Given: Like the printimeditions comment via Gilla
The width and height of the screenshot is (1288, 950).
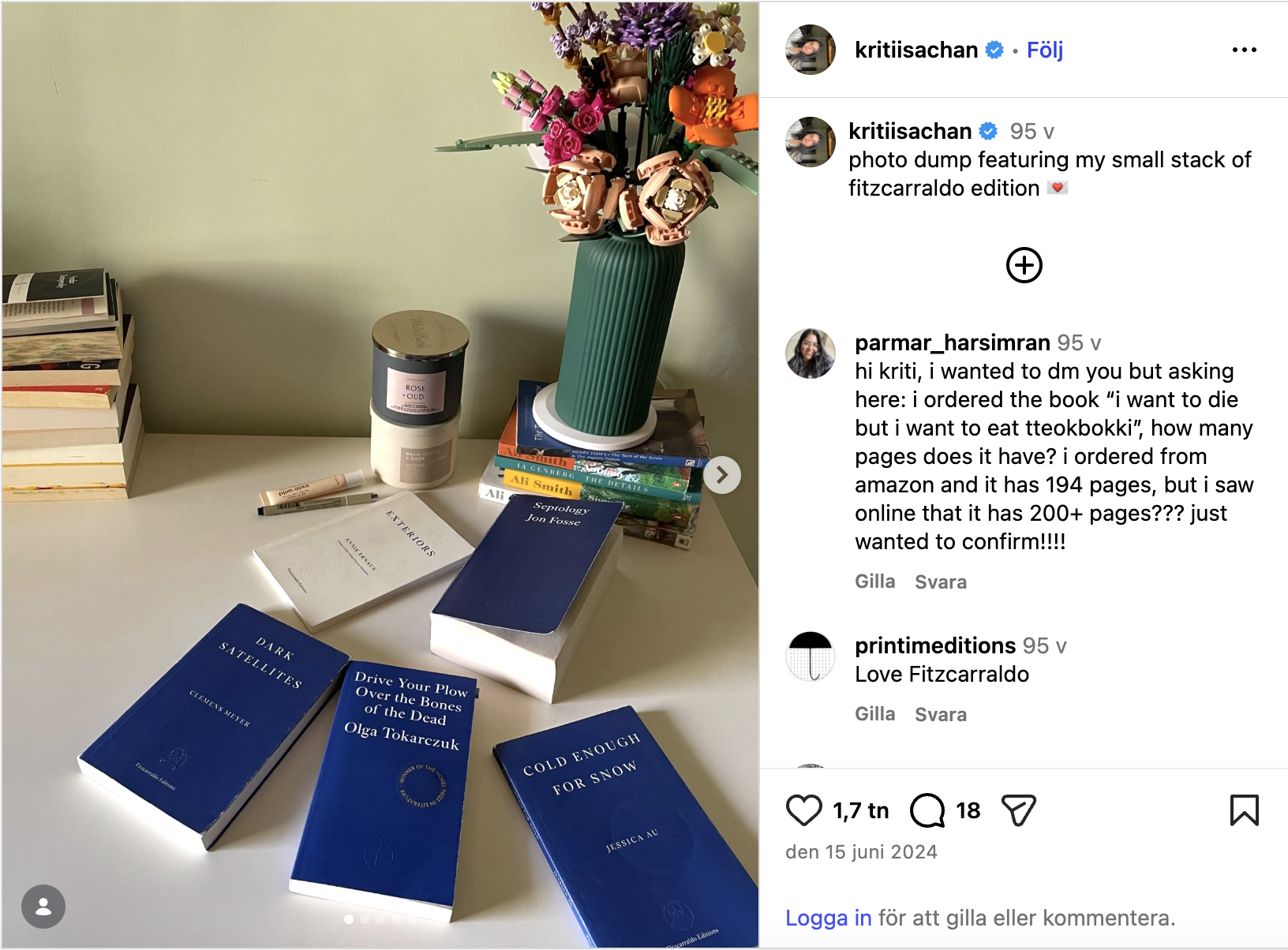Looking at the screenshot, I should tap(875, 714).
